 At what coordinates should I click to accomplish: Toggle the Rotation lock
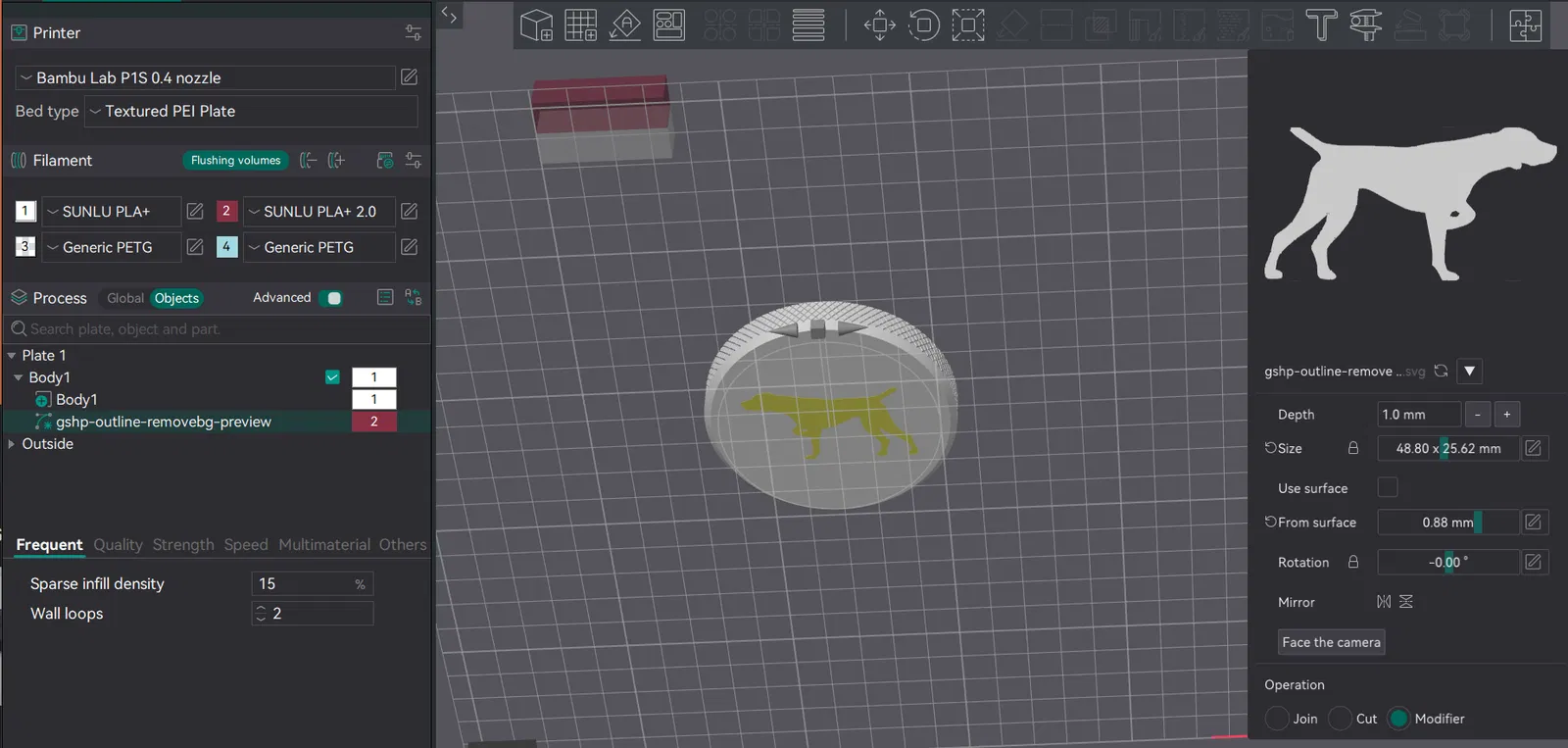tap(1353, 562)
